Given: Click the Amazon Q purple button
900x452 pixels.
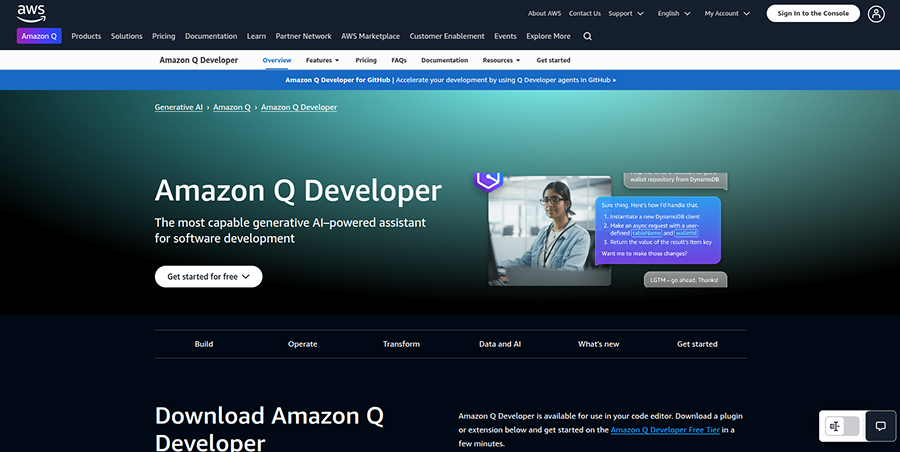Looking at the screenshot, I should pyautogui.click(x=39, y=36).
